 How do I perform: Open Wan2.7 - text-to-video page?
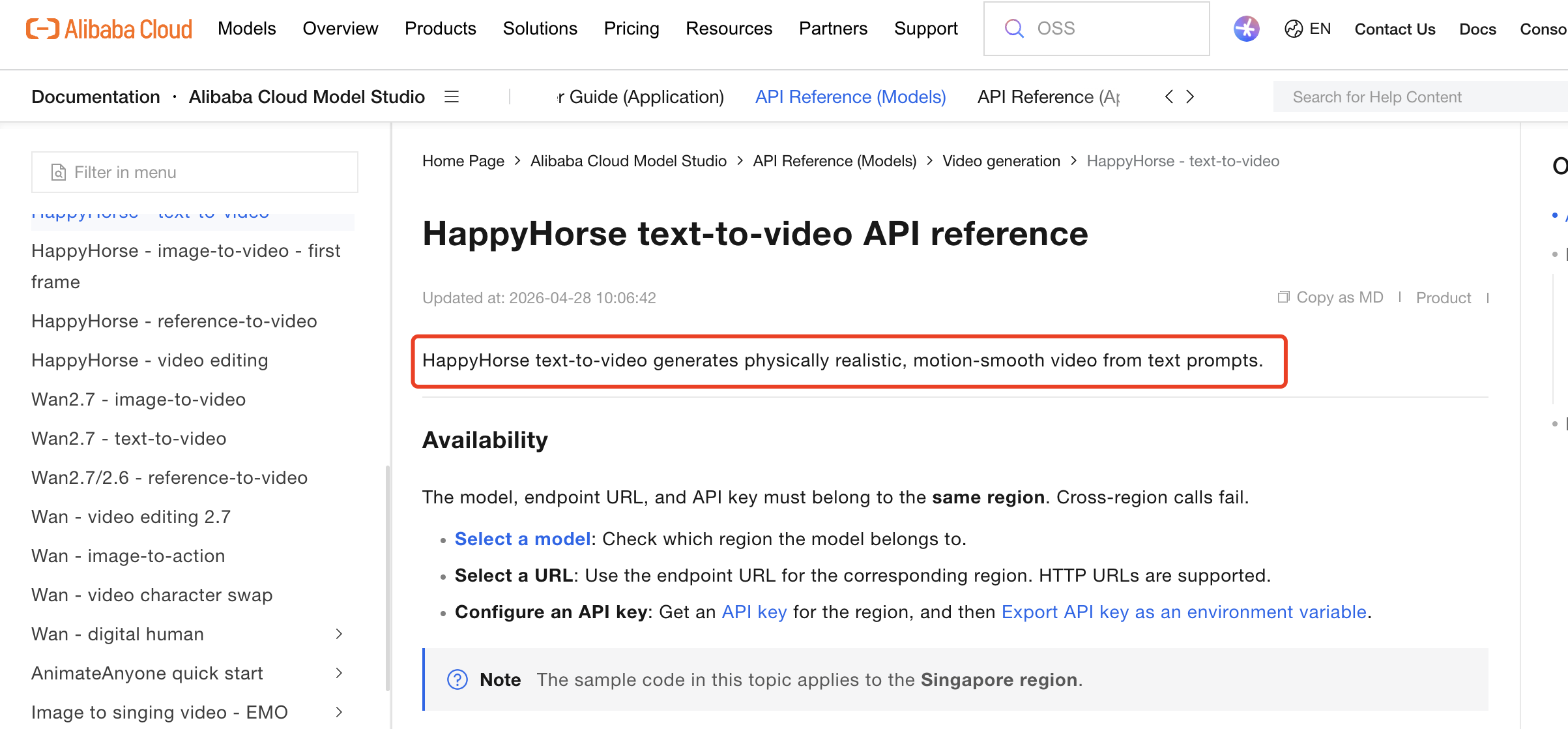[x=129, y=438]
